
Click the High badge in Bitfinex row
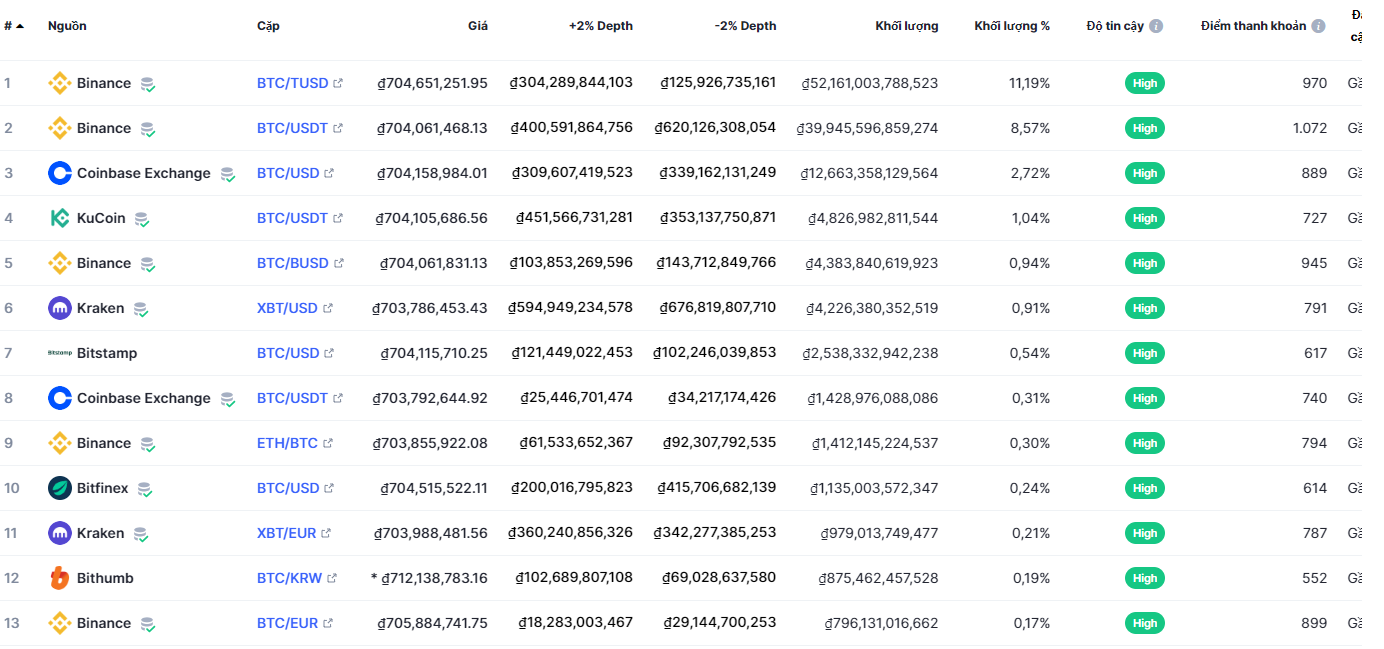1145,488
